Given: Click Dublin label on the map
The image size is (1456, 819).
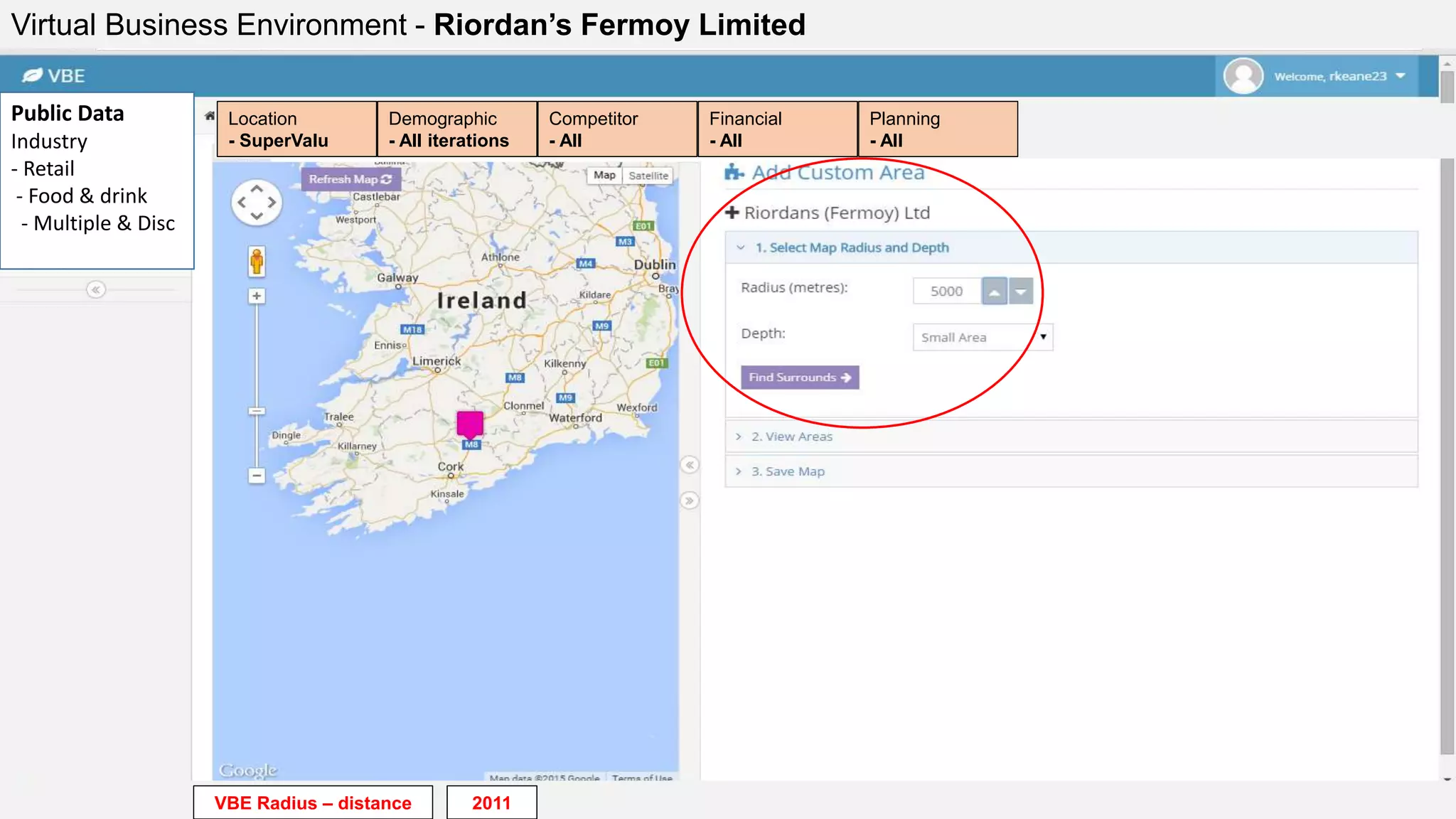Looking at the screenshot, I should (x=655, y=264).
